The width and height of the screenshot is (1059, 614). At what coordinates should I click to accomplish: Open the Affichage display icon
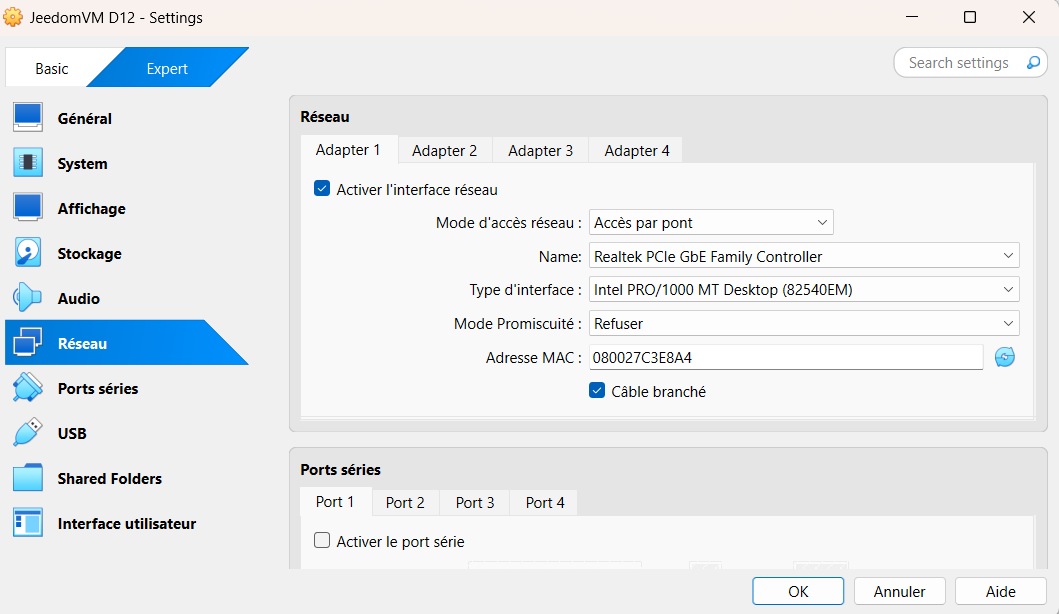[x=28, y=208]
